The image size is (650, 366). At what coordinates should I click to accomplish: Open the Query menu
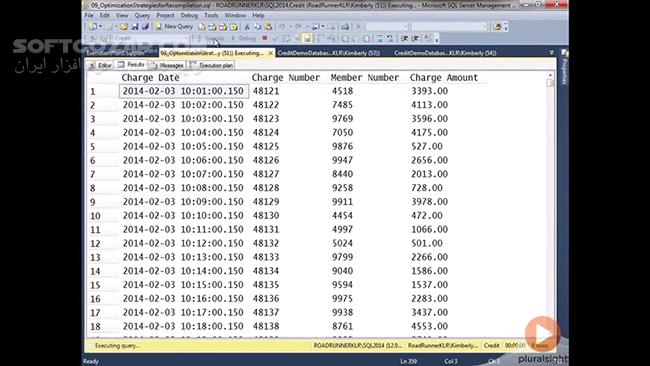coord(142,15)
